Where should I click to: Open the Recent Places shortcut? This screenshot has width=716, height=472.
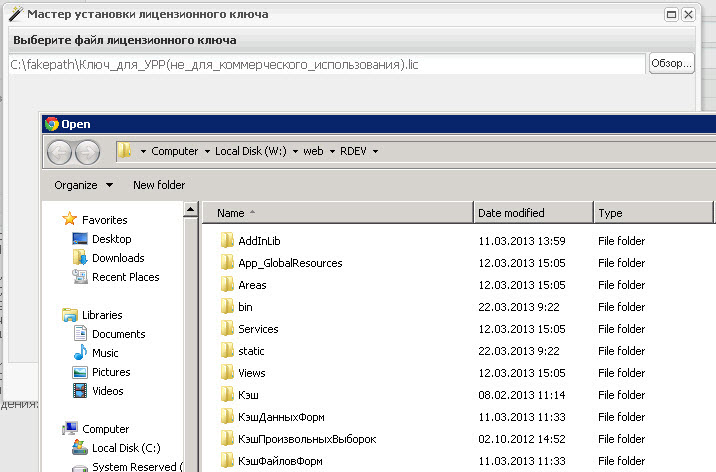coord(125,277)
